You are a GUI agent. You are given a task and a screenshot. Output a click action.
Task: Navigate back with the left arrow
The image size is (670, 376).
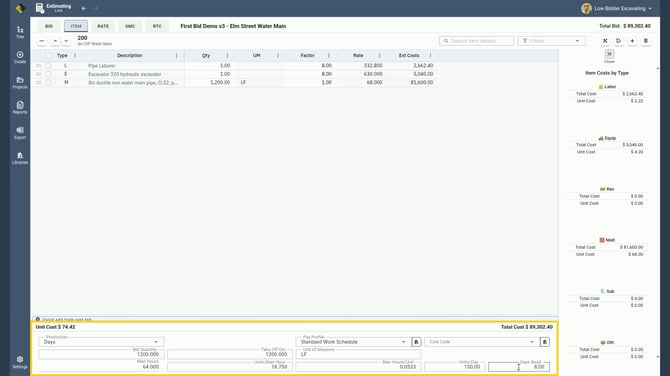pyautogui.click(x=84, y=8)
